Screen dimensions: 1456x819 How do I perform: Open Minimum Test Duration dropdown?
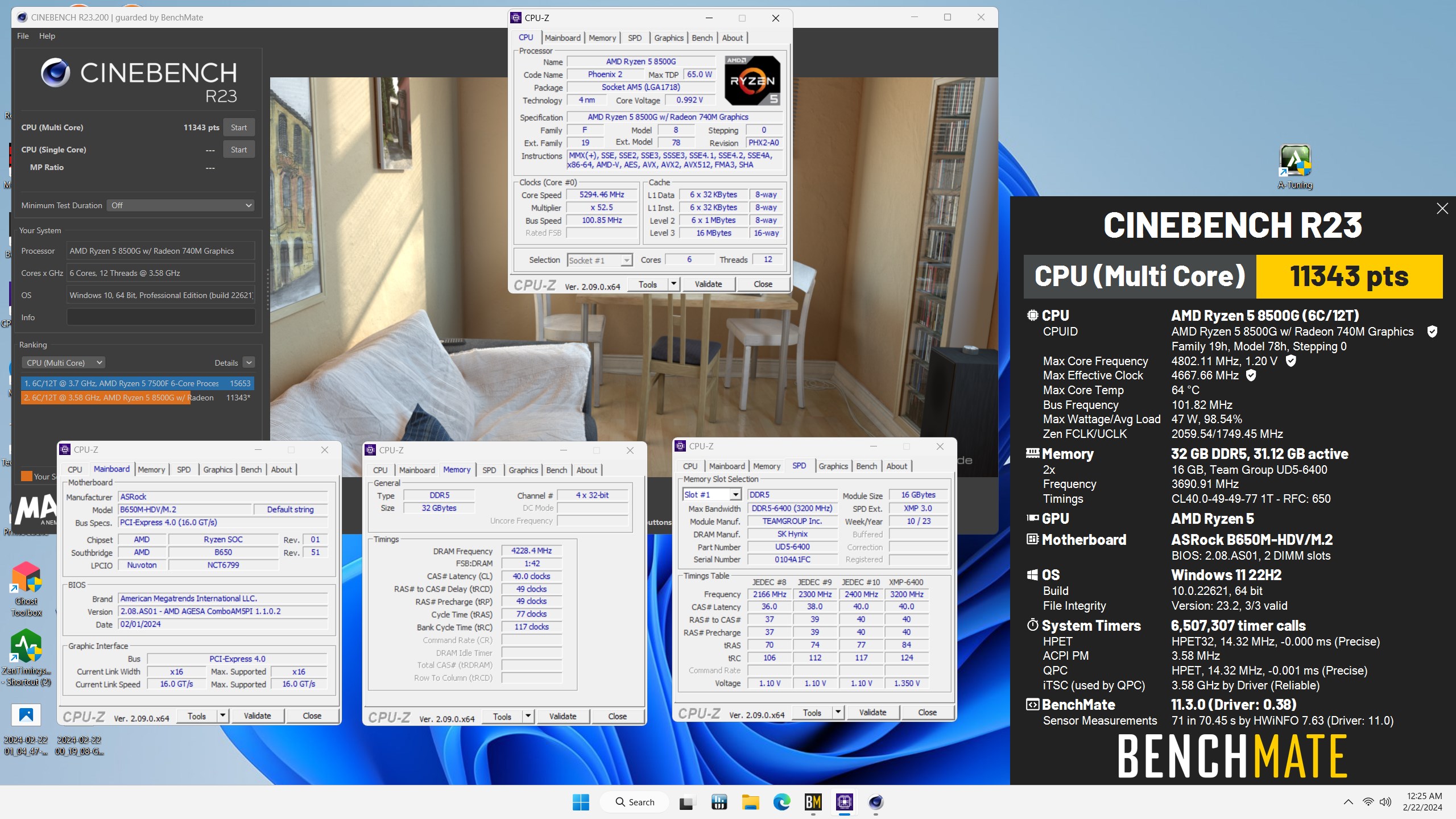pos(180,205)
